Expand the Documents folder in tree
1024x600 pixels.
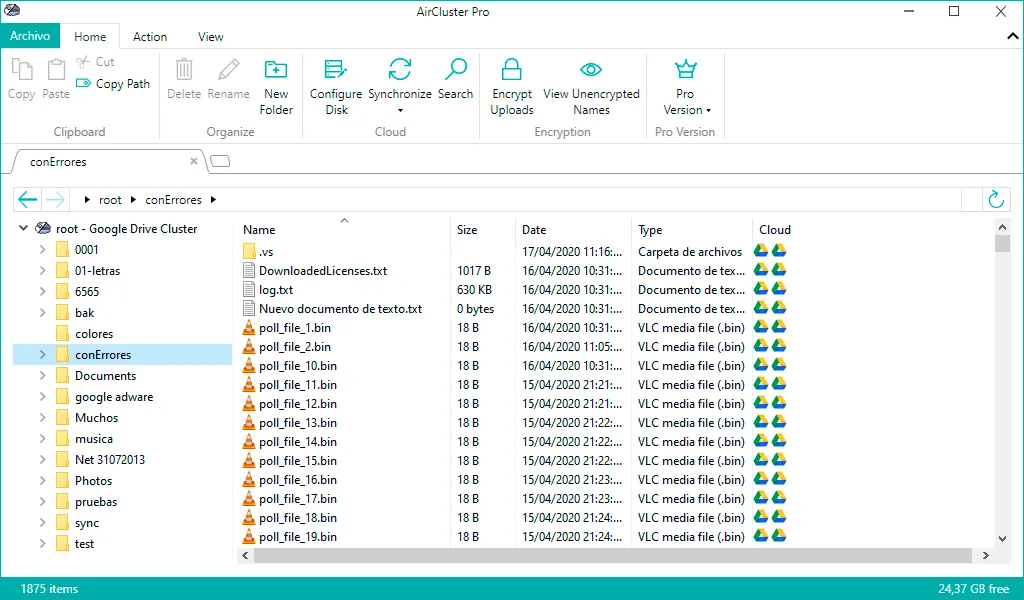point(42,375)
